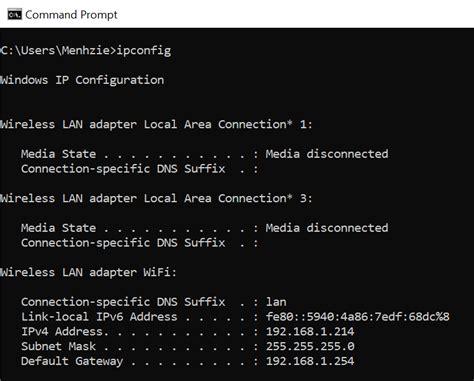Click the Wireless LAN adapter WiFi heading

(x=88, y=272)
